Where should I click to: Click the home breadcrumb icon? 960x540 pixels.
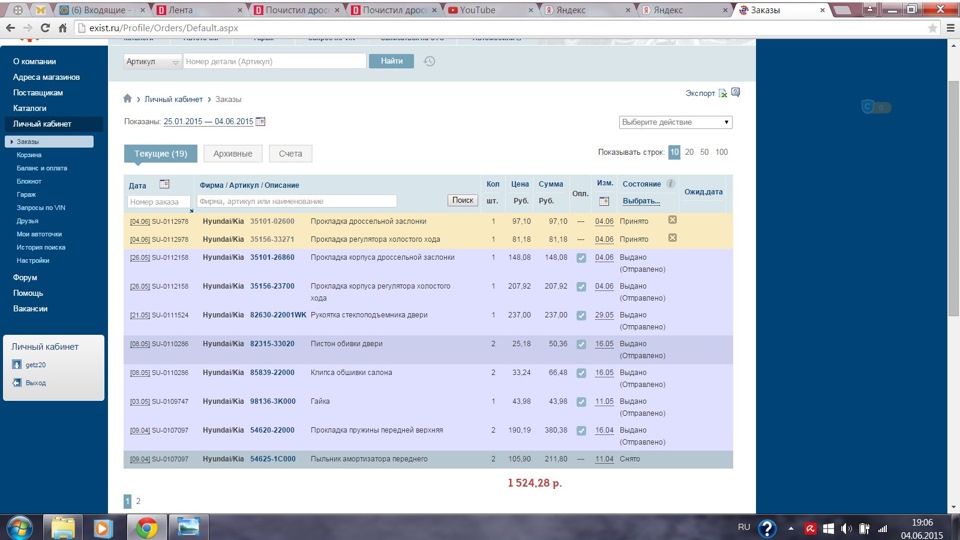[127, 98]
